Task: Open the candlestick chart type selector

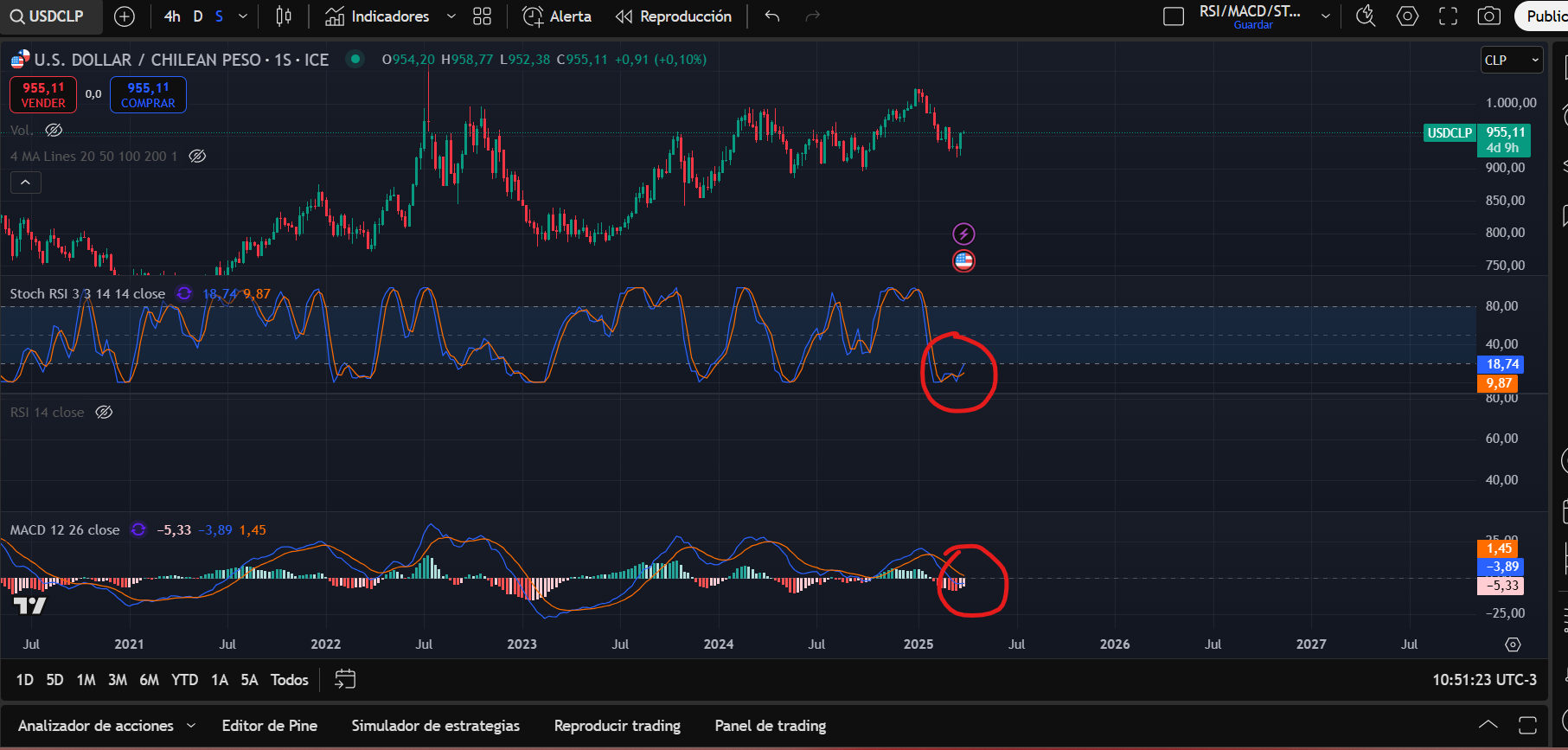Action: tap(283, 16)
